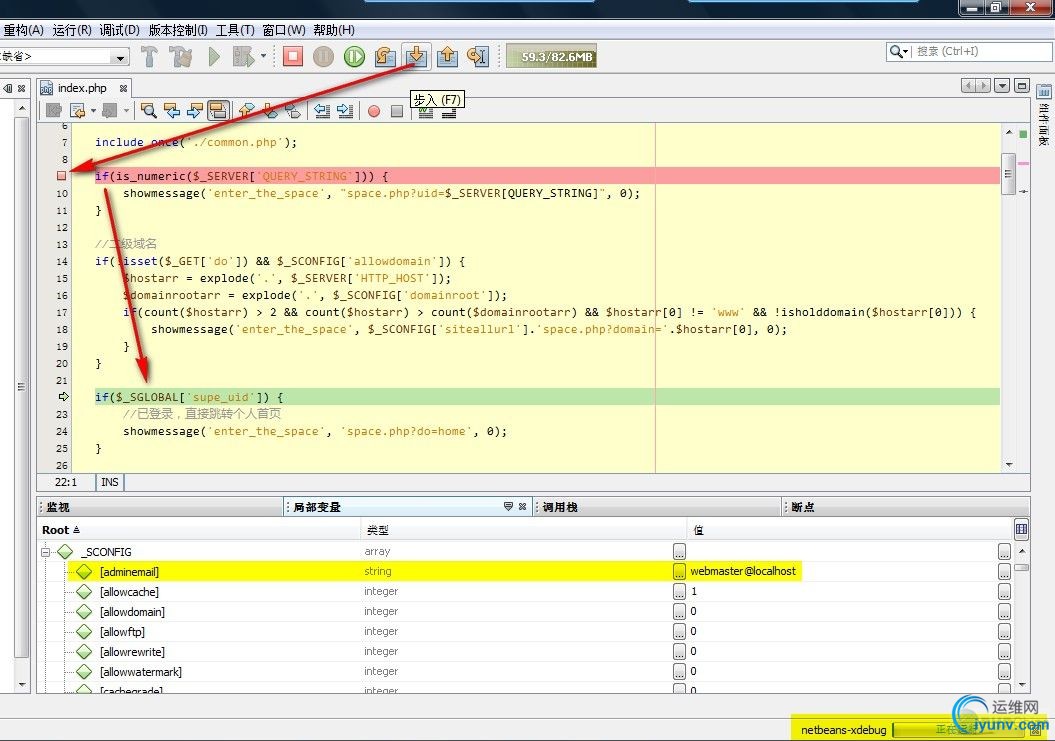Close the index.php tab
Screen dimensions: 1055x741
point(123,88)
